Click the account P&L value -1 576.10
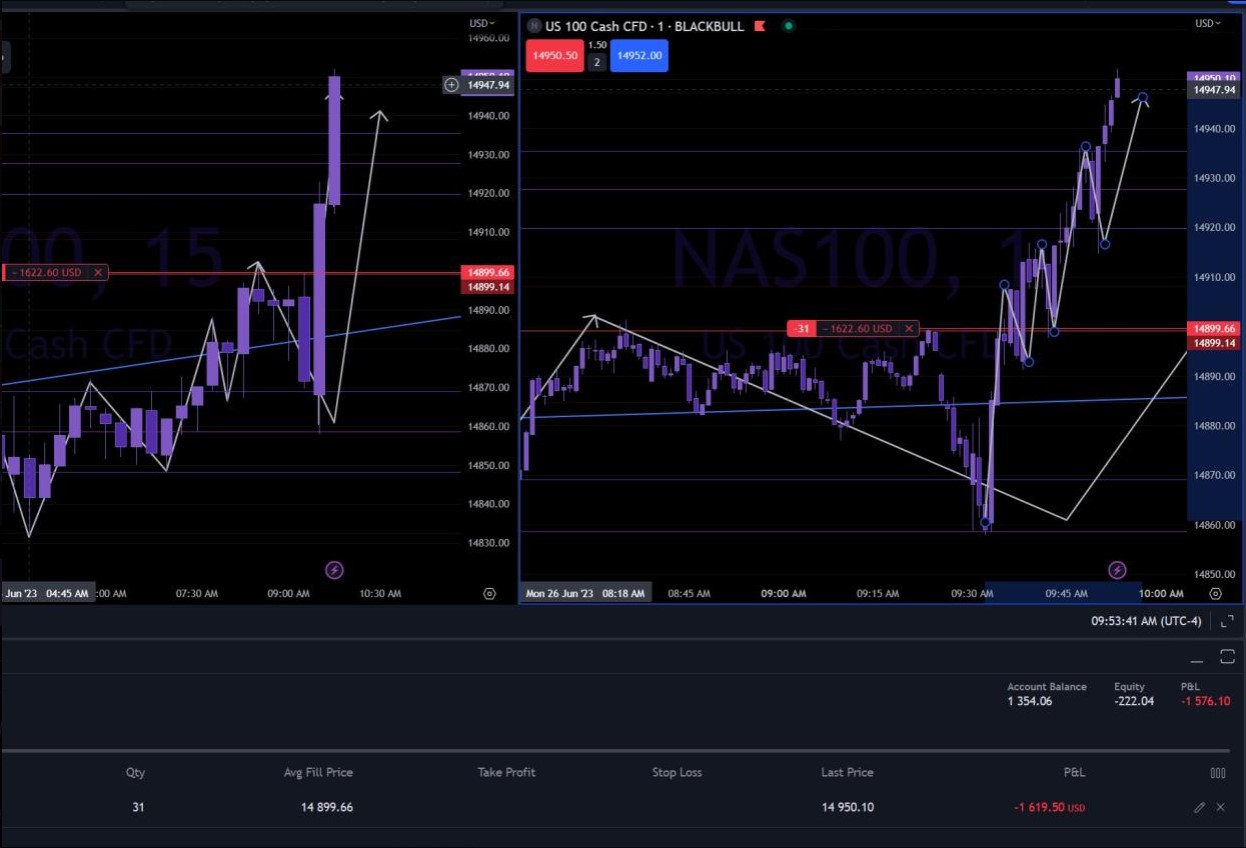 pyautogui.click(x=1205, y=701)
